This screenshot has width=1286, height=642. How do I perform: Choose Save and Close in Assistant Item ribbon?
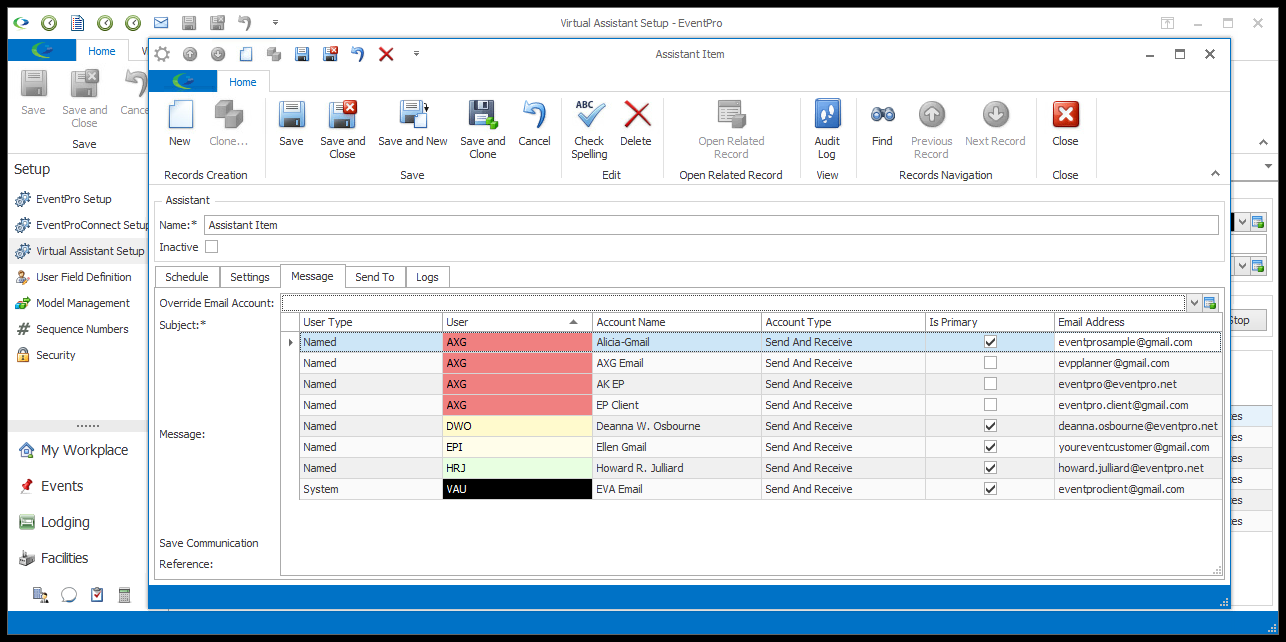[x=343, y=129]
